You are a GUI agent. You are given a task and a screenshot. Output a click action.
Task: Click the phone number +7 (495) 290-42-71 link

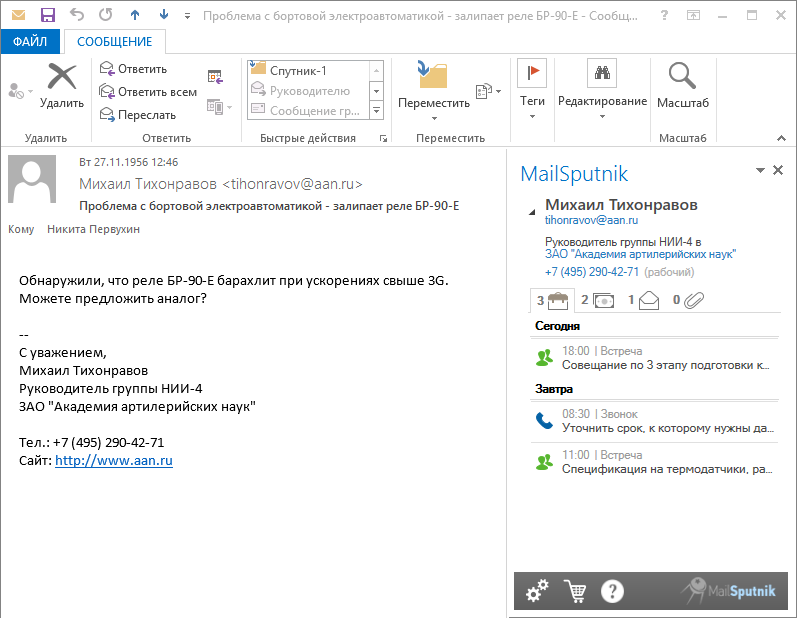tap(592, 272)
